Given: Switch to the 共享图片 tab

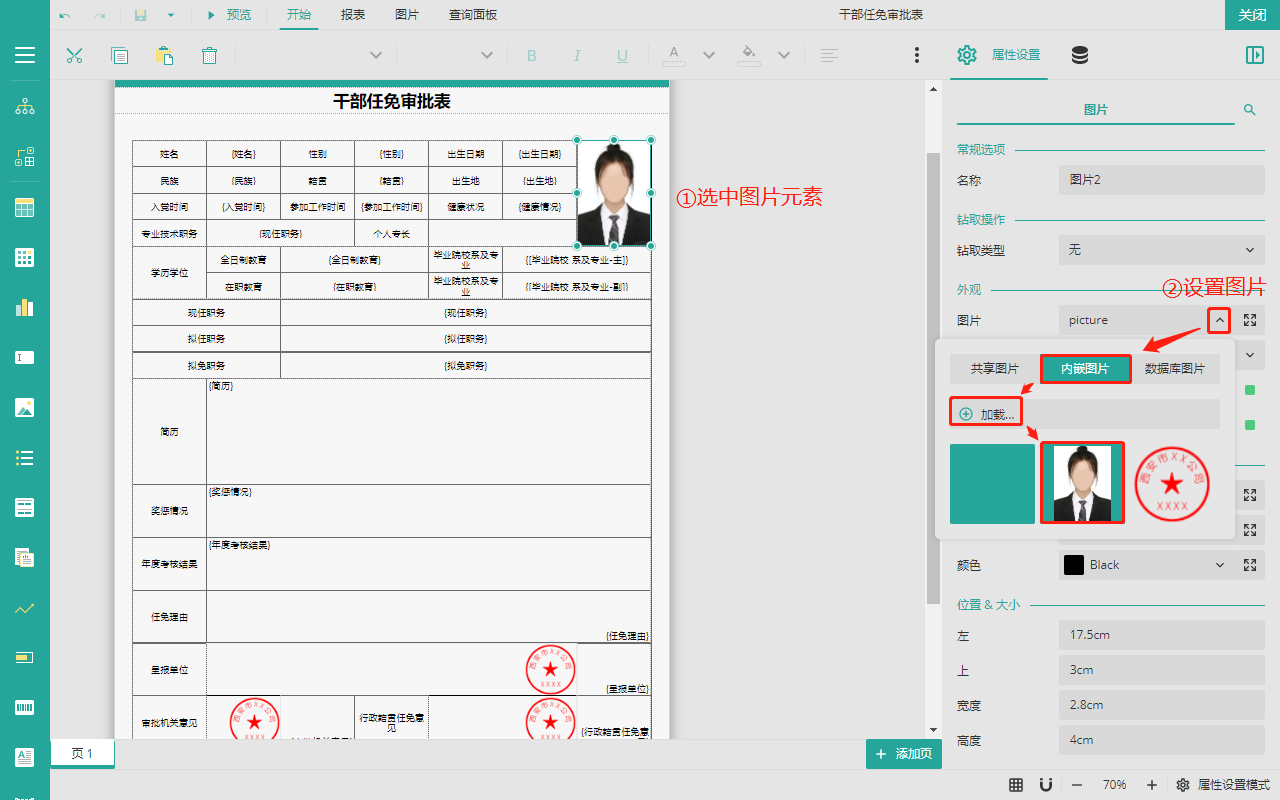Looking at the screenshot, I should point(995,369).
